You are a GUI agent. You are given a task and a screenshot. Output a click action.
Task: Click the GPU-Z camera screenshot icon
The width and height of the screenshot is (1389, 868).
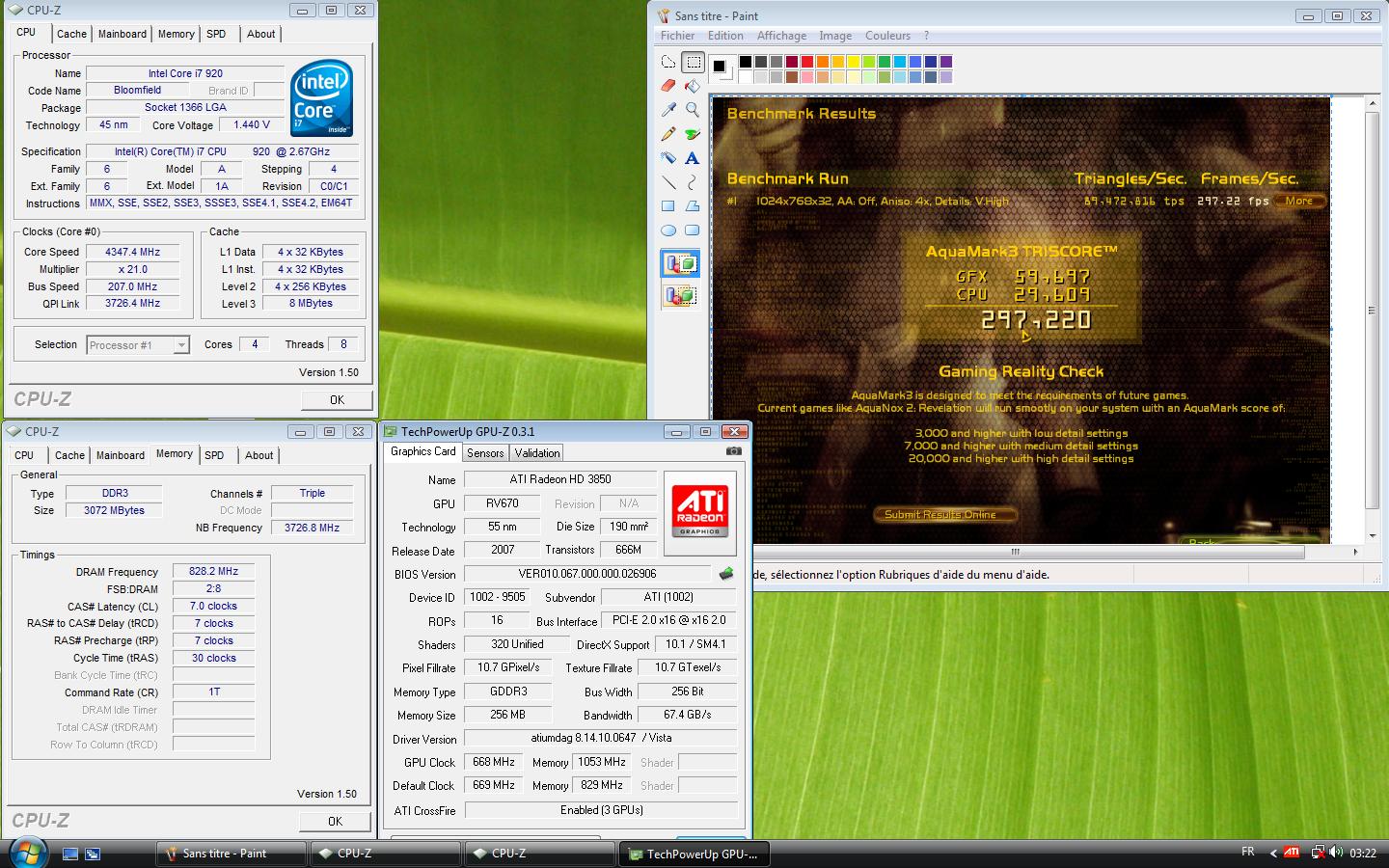(733, 450)
